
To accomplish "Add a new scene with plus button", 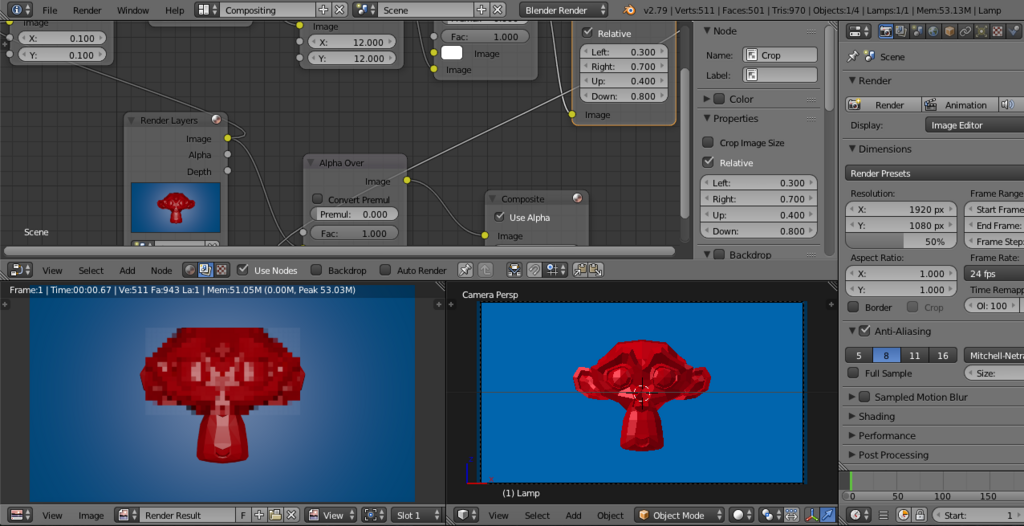I will [x=481, y=10].
